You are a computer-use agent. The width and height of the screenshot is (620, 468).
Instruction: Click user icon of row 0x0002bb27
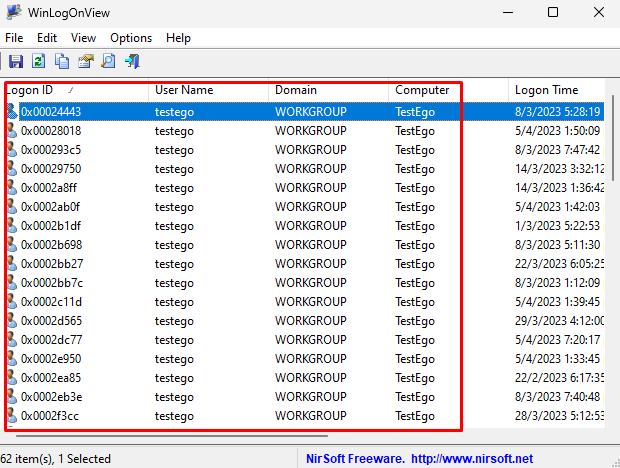[x=12, y=264]
